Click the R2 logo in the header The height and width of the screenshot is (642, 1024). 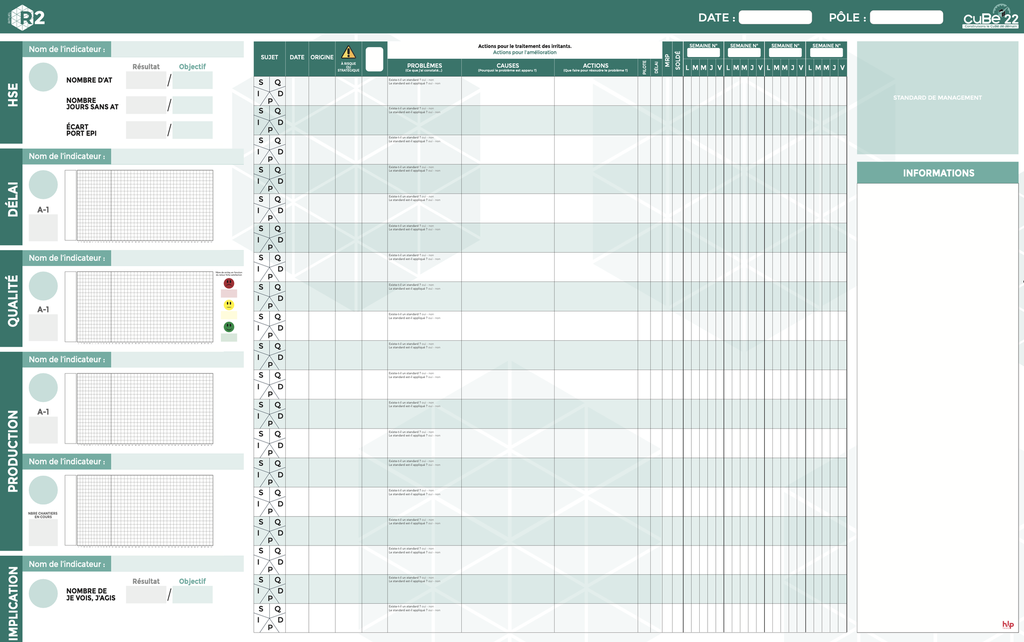pos(26,18)
